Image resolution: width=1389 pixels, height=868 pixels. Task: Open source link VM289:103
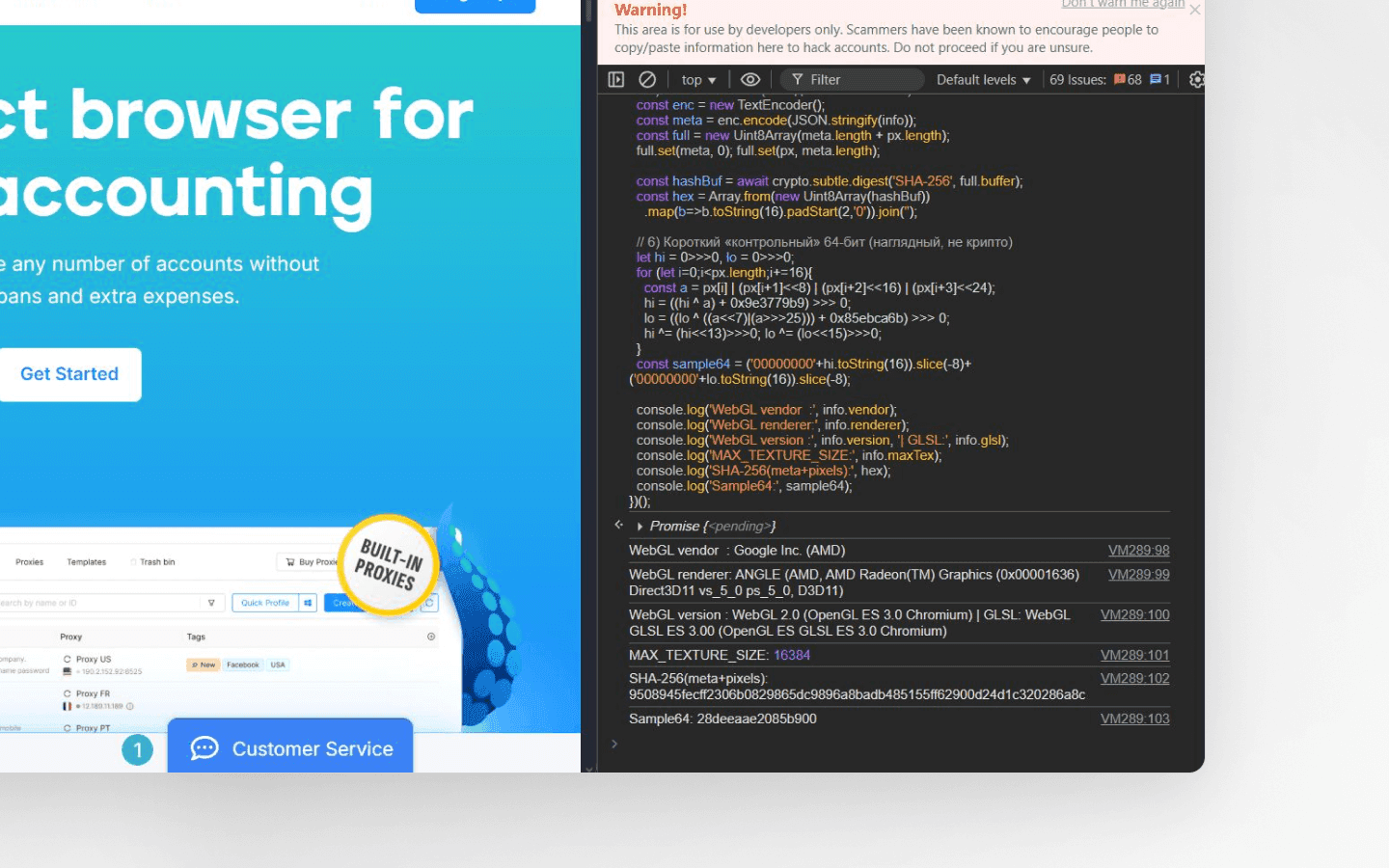1134,719
